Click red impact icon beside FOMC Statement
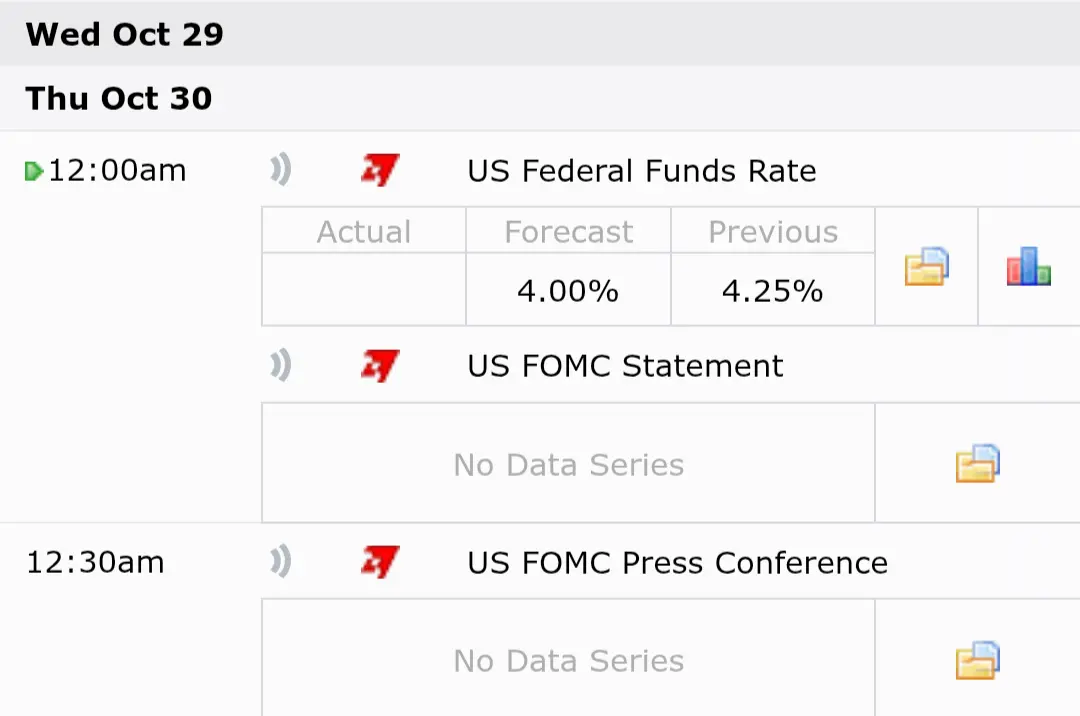This screenshot has height=716, width=1080. (380, 366)
